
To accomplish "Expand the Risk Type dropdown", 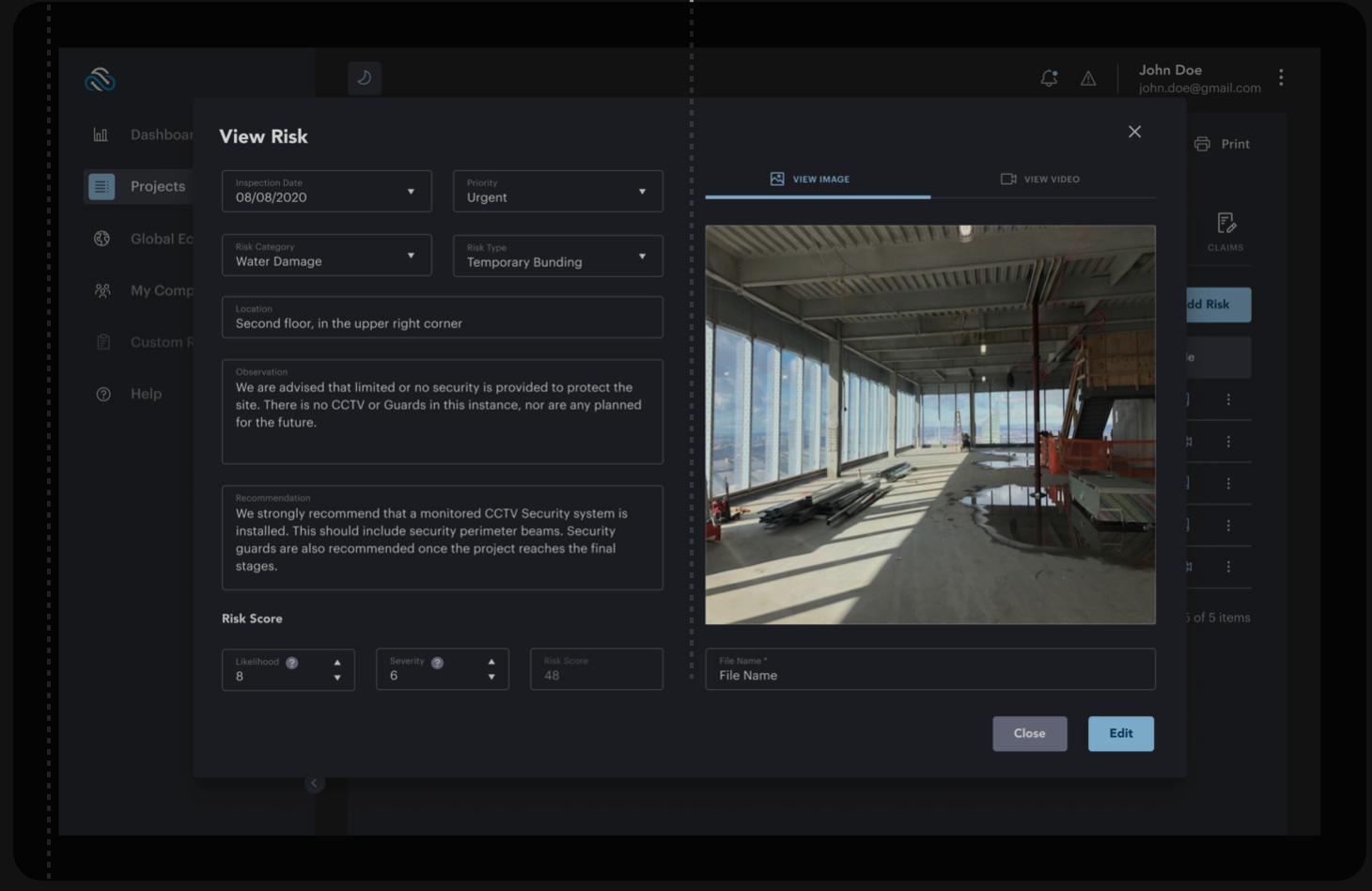I will coord(642,257).
